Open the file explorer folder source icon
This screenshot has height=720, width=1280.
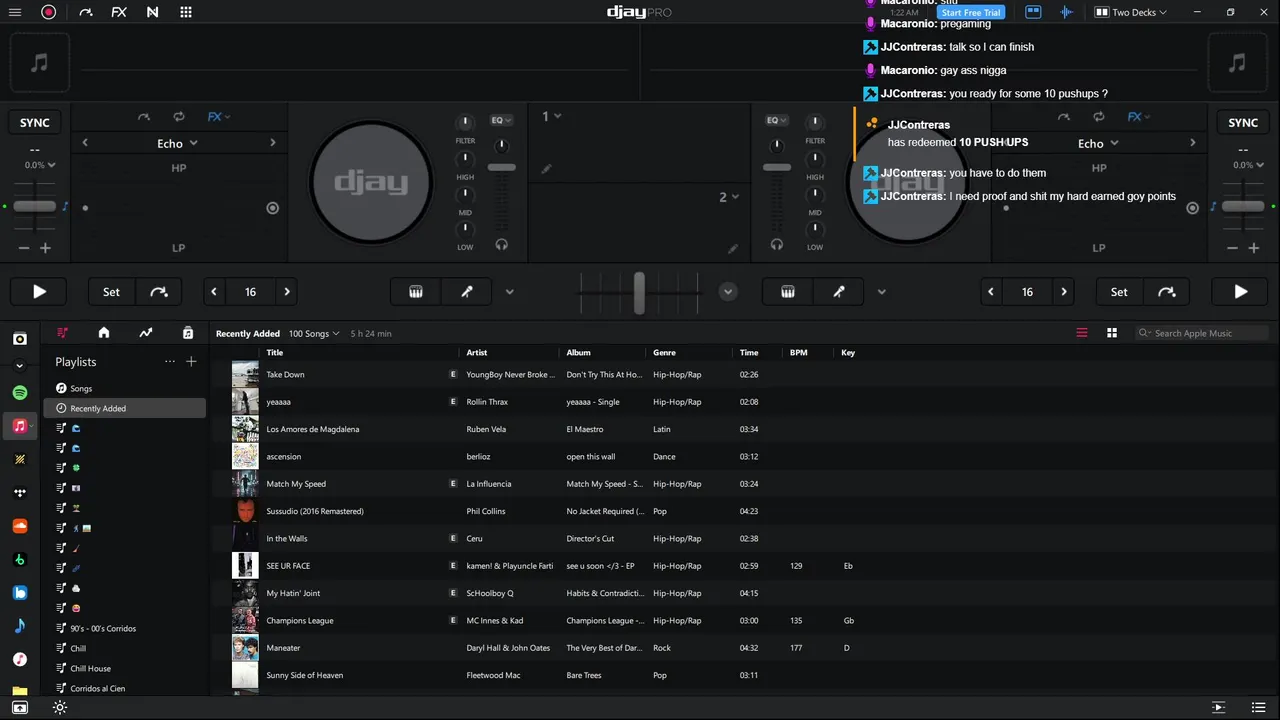click(x=20, y=691)
